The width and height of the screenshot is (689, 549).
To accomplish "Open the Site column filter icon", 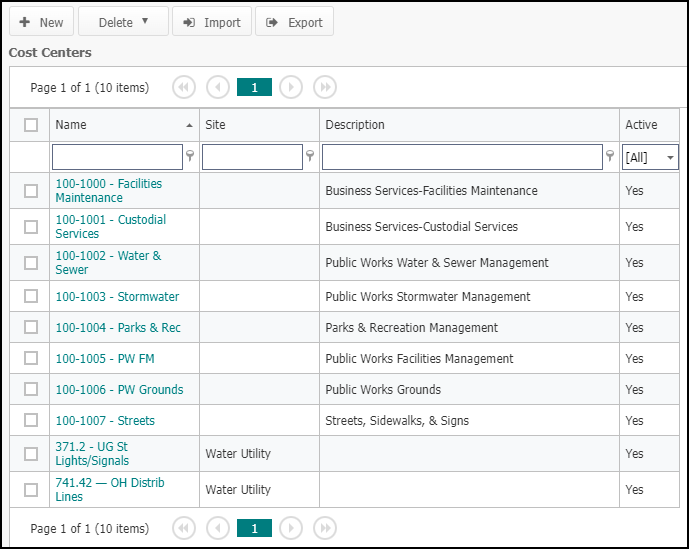I will (x=310, y=156).
